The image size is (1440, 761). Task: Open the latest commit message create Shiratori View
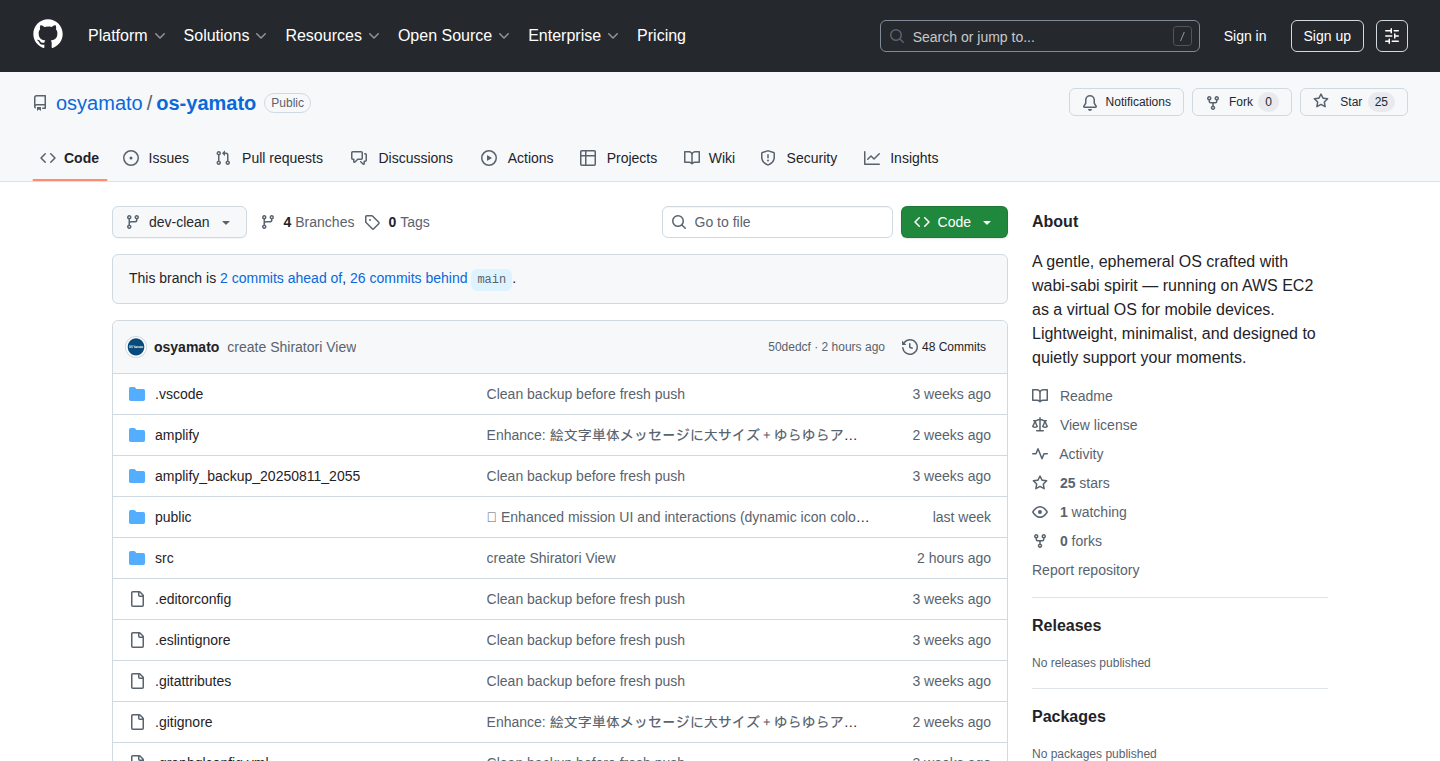coord(292,347)
